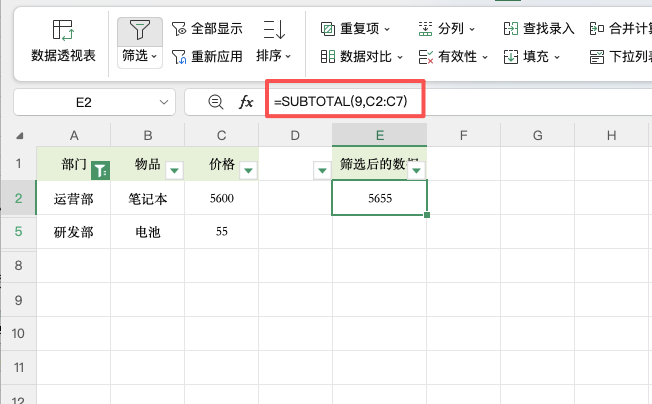
Task: Select column G header
Action: coord(538,135)
